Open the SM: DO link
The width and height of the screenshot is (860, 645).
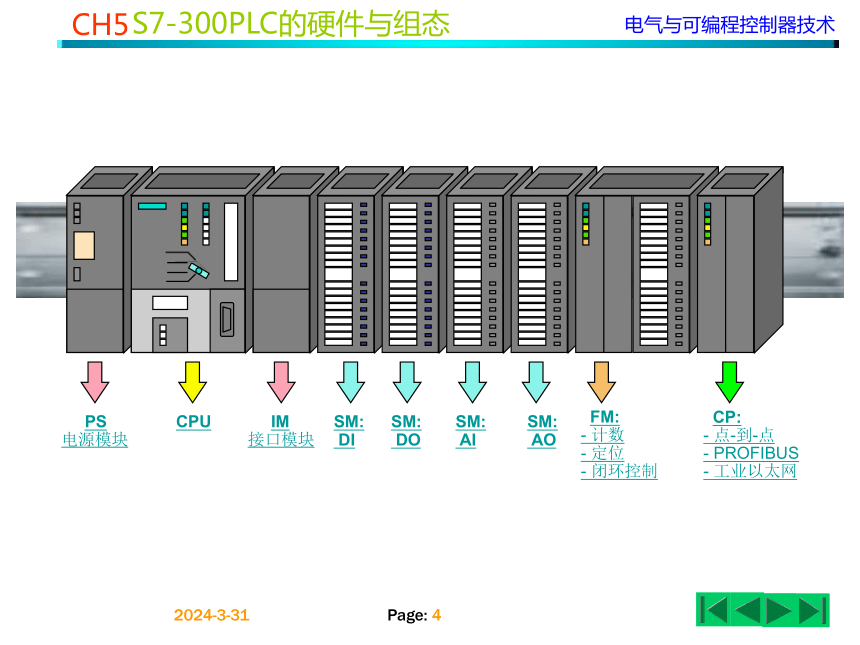point(406,431)
